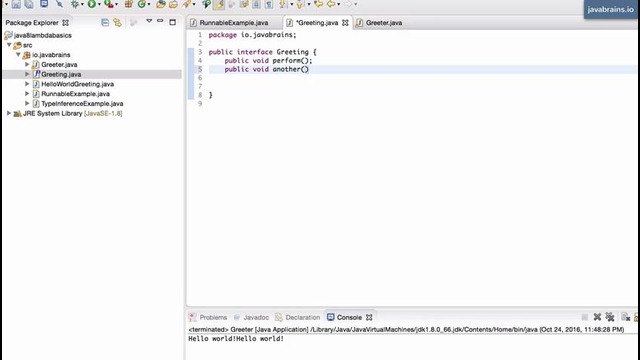Click the Open Task folder icon
The height and width of the screenshot is (360, 640).
pyautogui.click(x=173, y=4)
